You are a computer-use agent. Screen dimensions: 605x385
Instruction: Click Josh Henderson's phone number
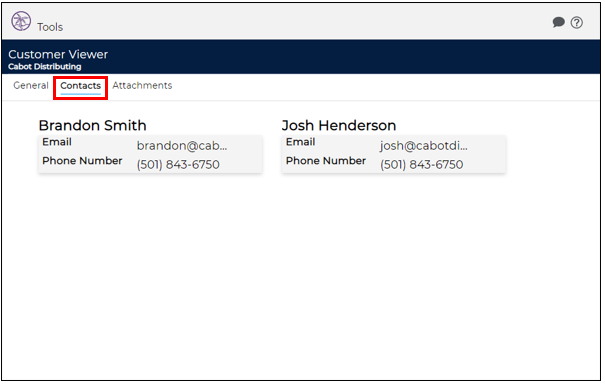[x=421, y=165]
